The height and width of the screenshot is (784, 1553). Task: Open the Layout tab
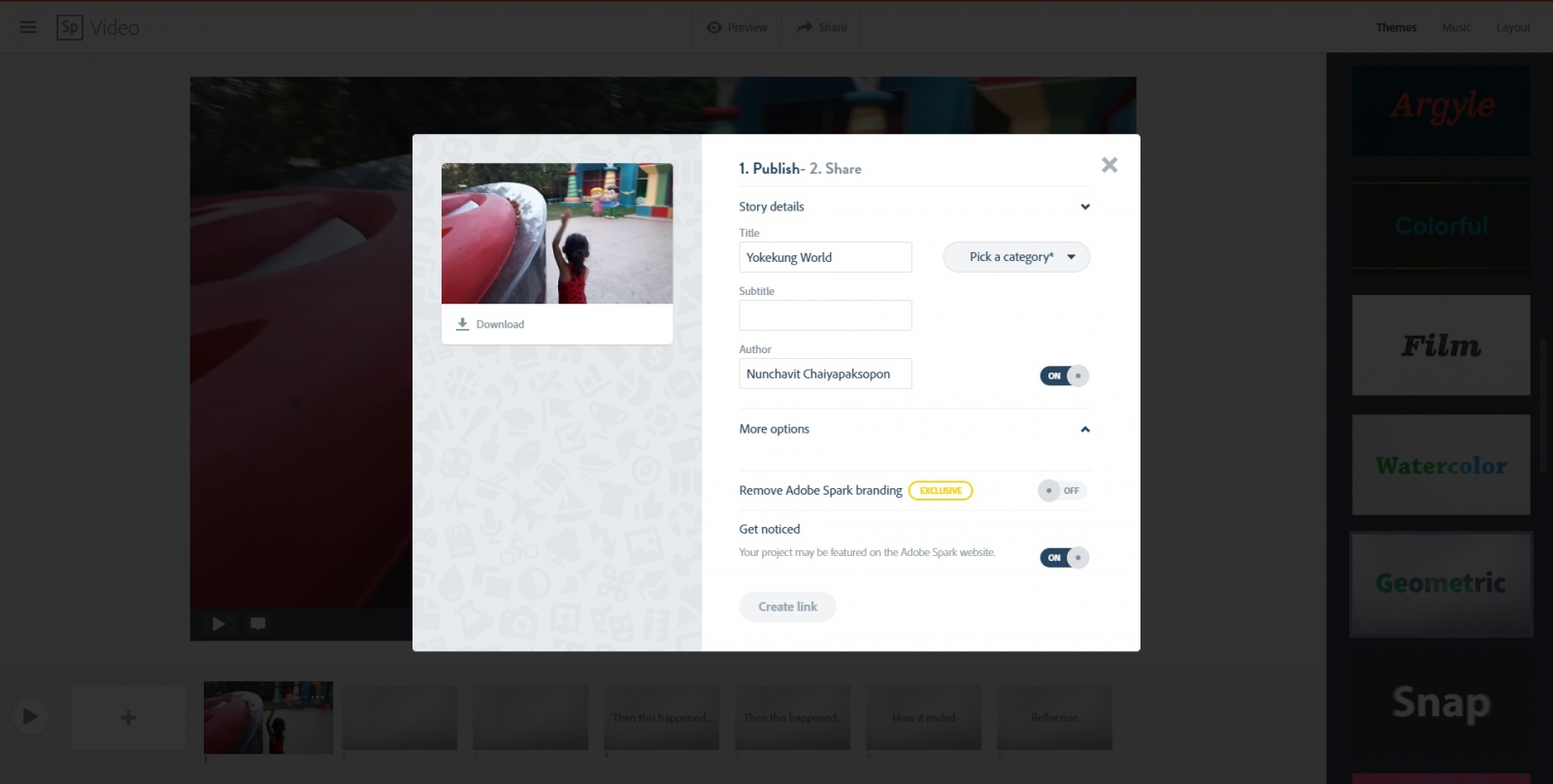[1512, 27]
